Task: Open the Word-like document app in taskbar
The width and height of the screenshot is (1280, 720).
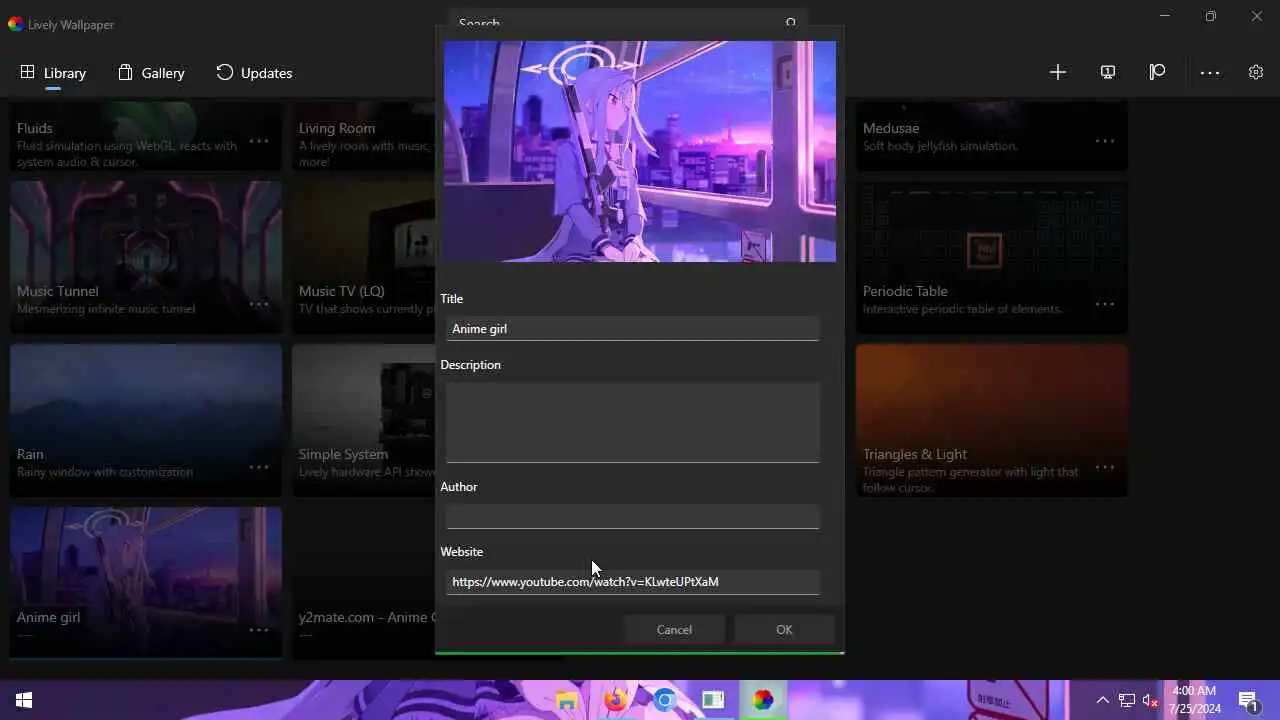Action: [714, 700]
